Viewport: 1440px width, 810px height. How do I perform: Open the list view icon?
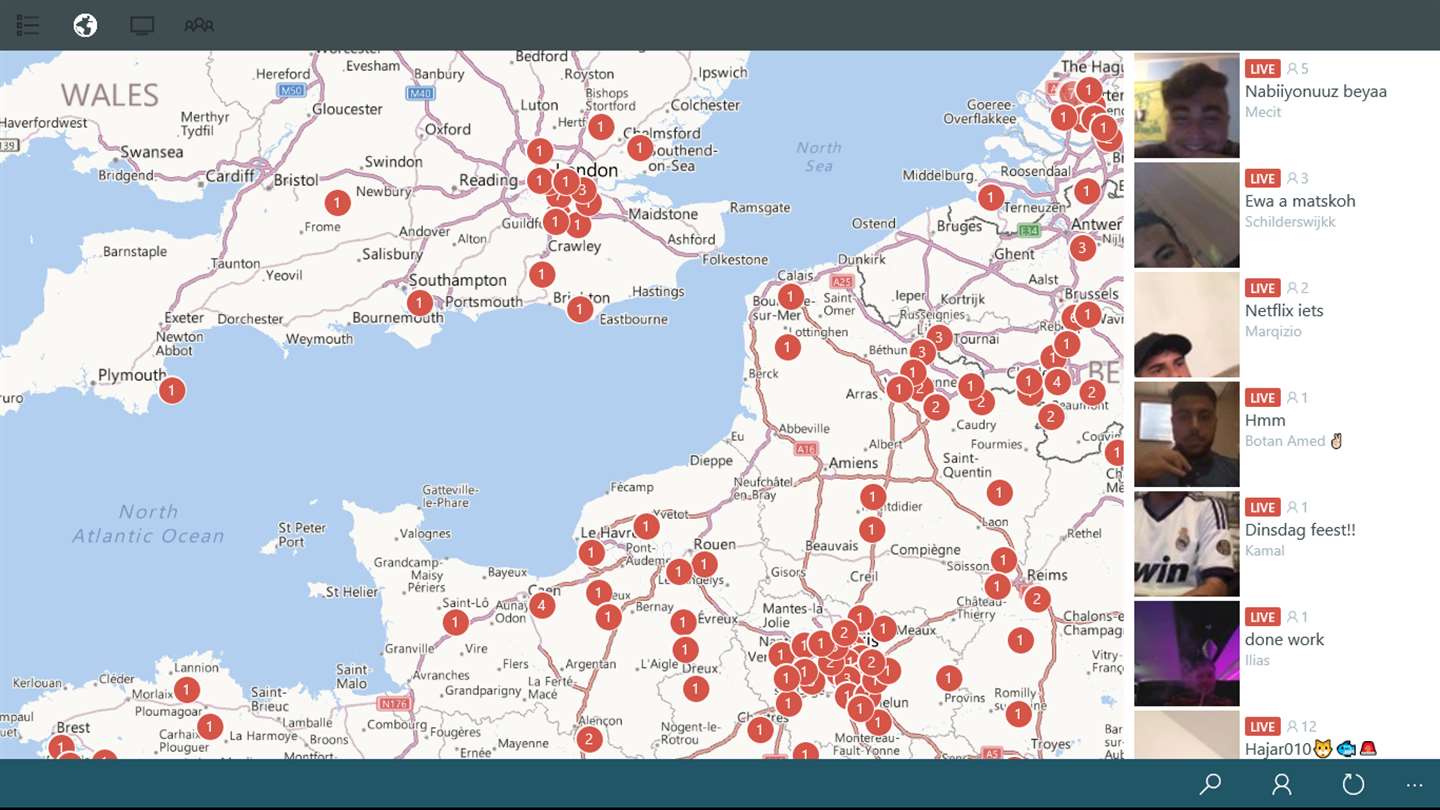pyautogui.click(x=28, y=25)
